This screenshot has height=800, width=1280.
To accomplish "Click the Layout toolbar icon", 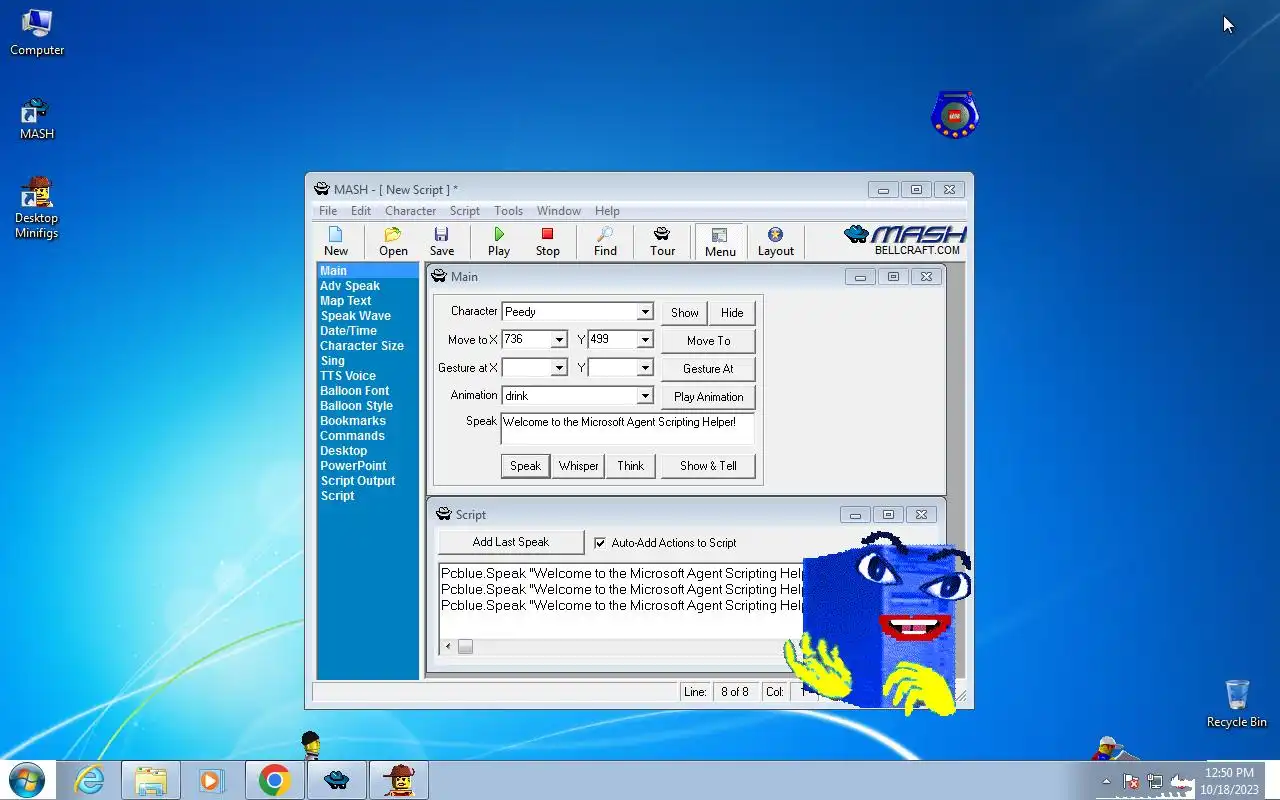I will pyautogui.click(x=775, y=241).
